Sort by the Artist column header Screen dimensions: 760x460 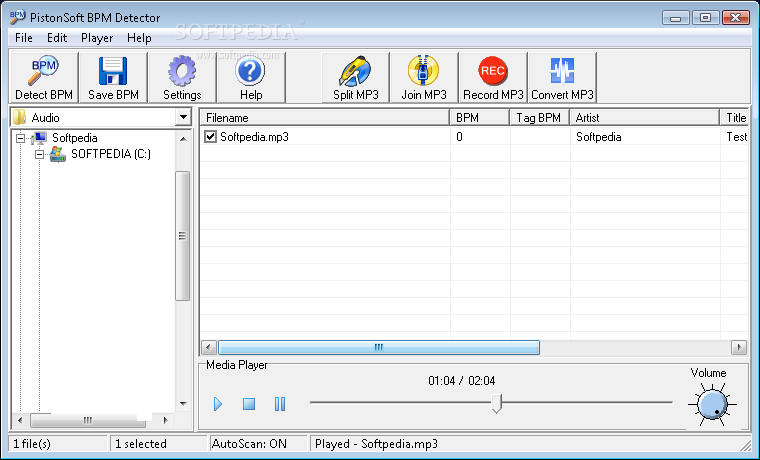click(645, 117)
